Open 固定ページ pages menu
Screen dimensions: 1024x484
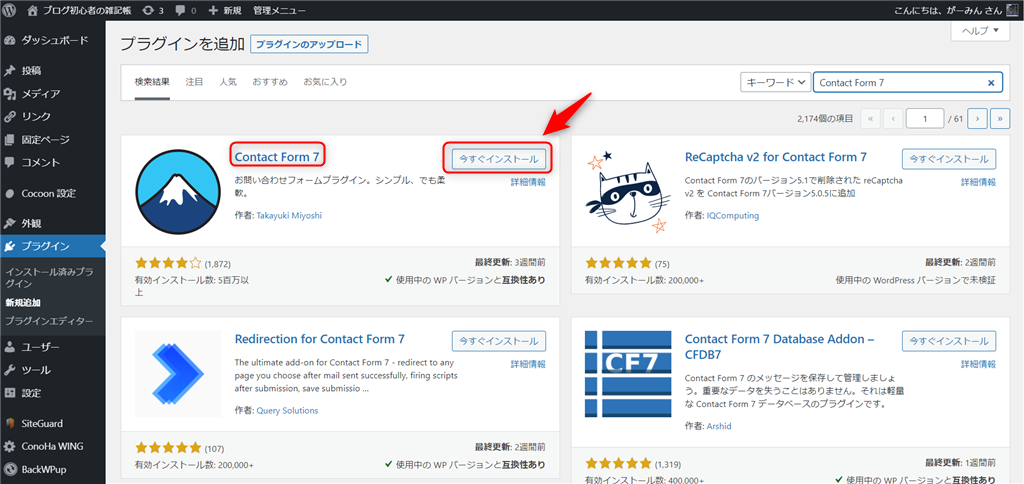(x=52, y=139)
